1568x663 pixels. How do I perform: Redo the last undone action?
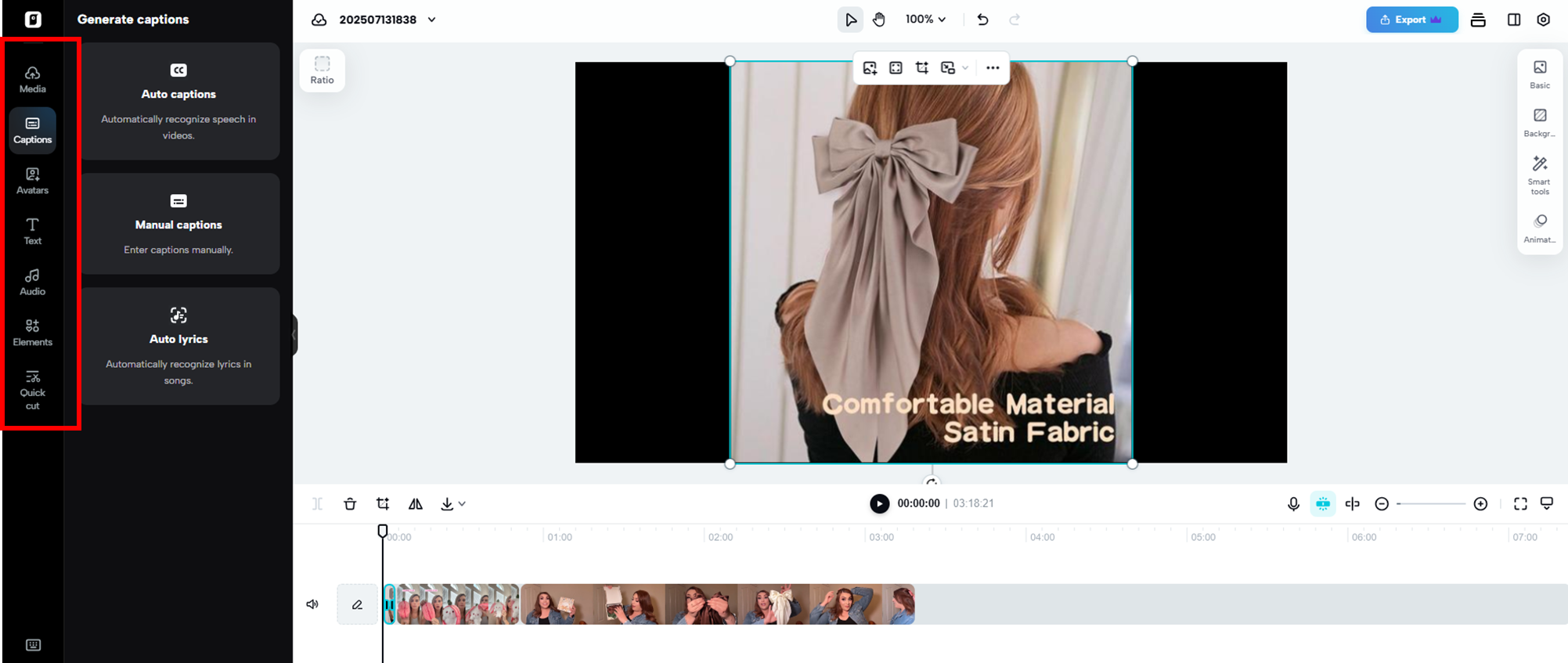1015,20
